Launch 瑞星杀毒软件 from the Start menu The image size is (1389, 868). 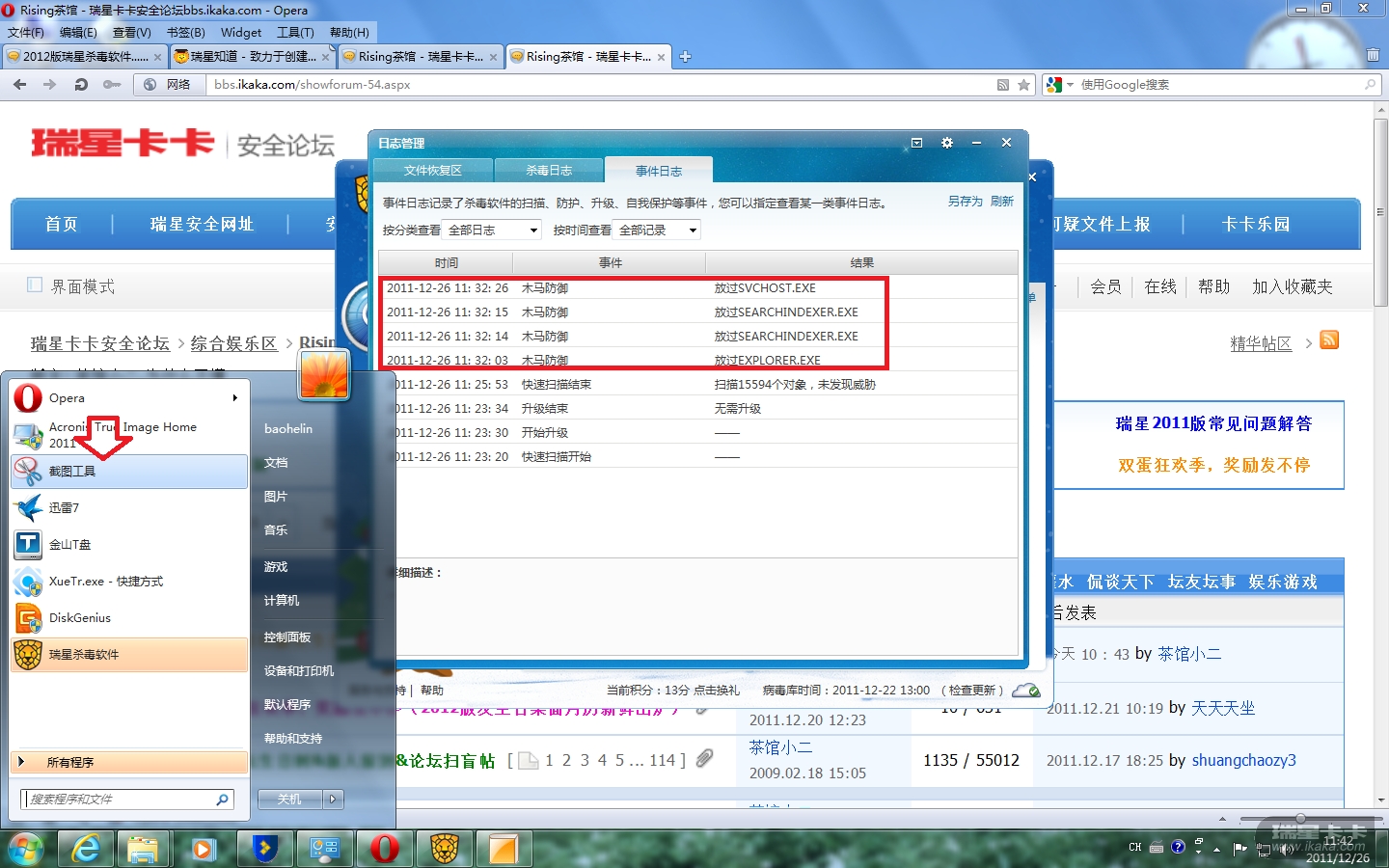(x=129, y=655)
